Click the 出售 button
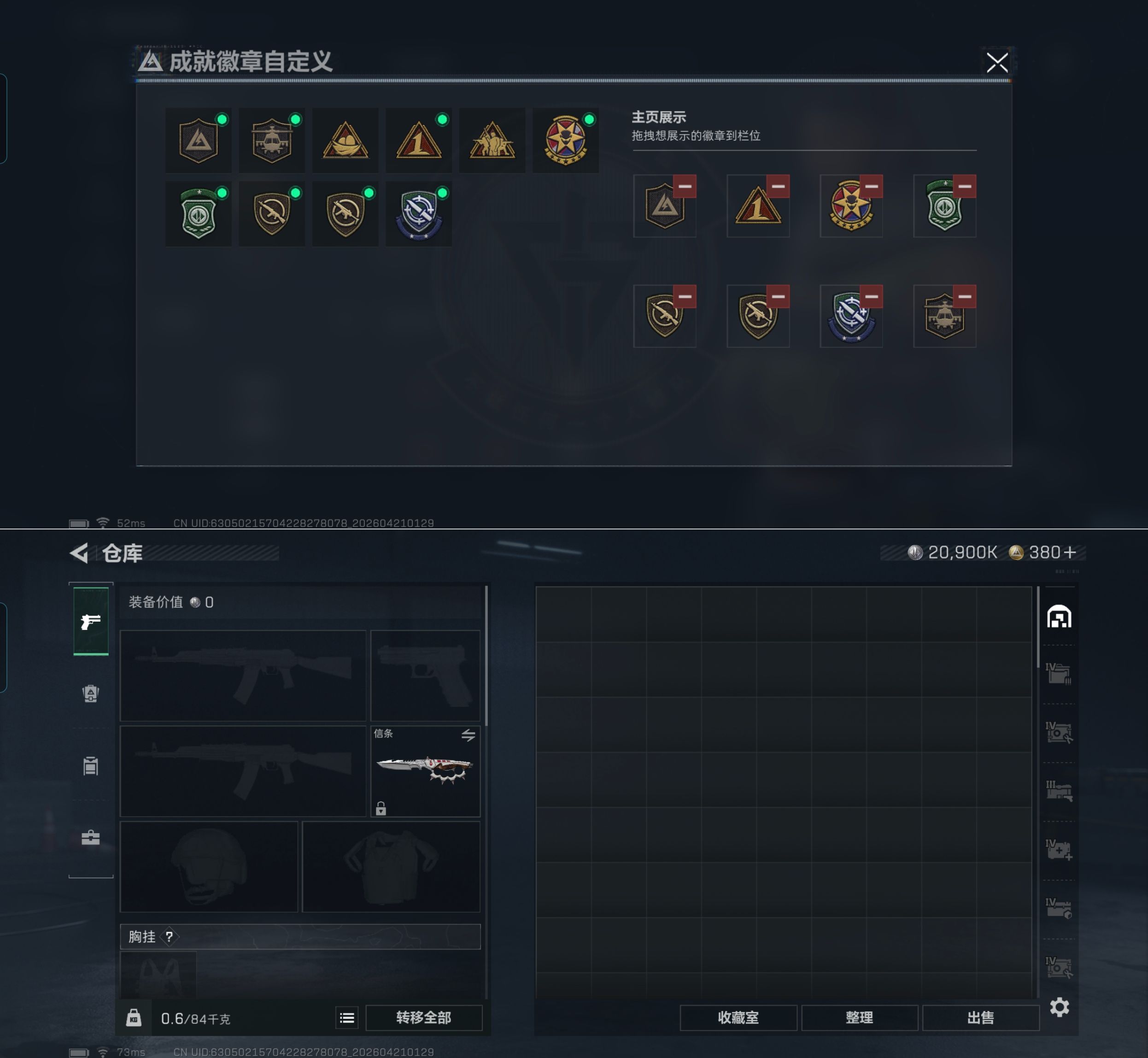This screenshot has width=1148, height=1058. 981,1018
